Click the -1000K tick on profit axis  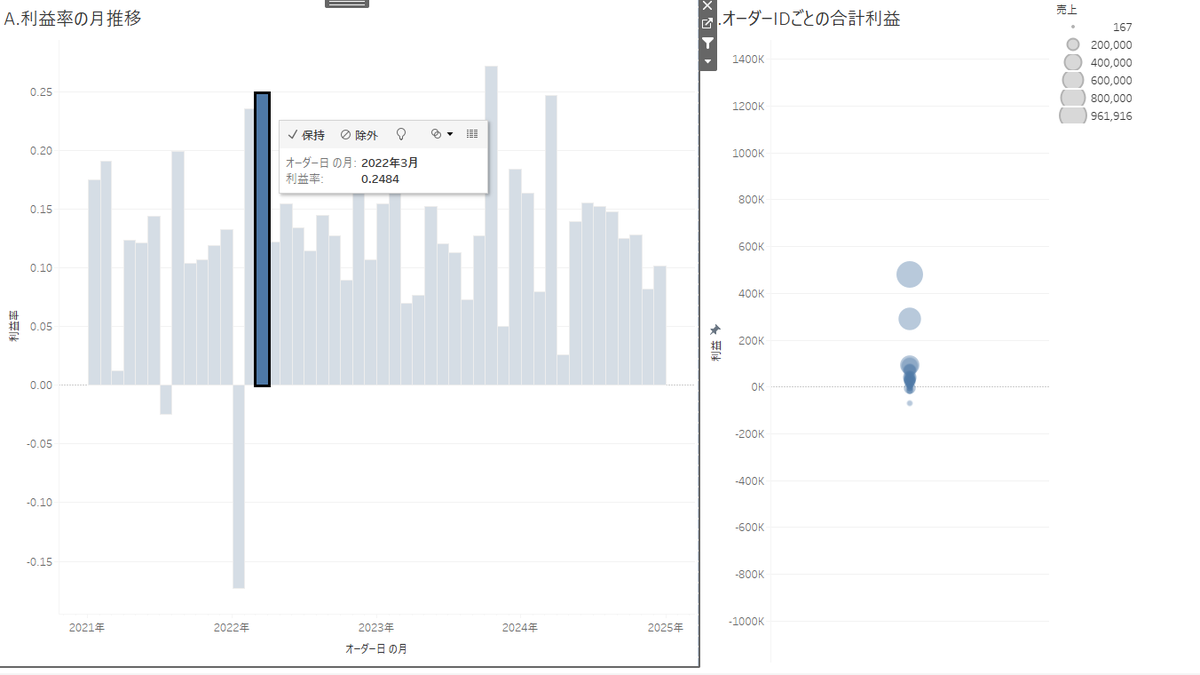[746, 621]
